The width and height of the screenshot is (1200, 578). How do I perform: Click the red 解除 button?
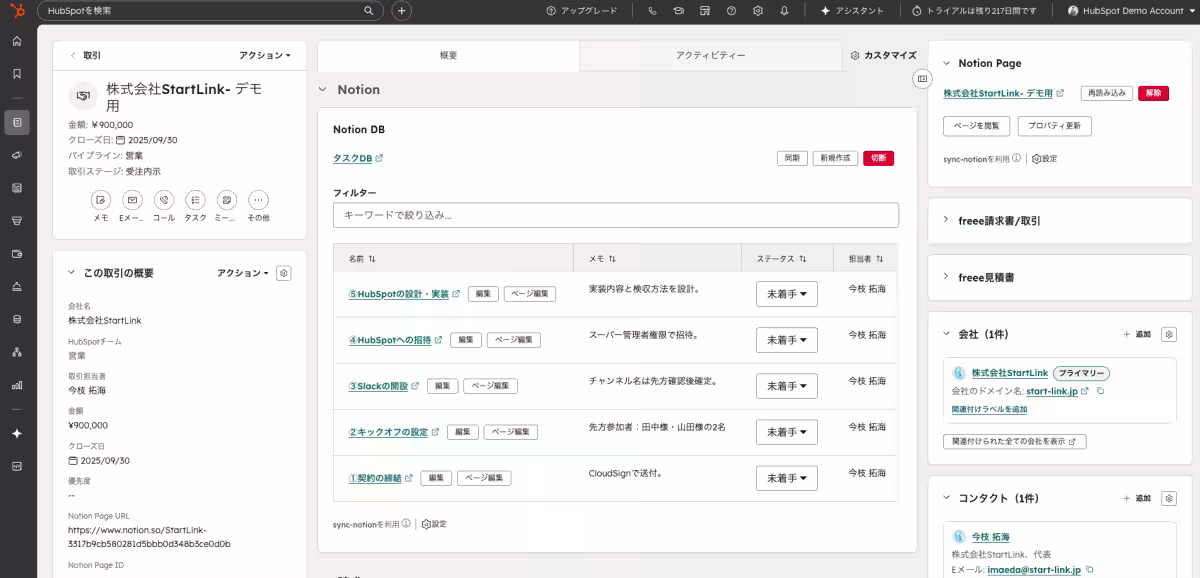click(1153, 93)
